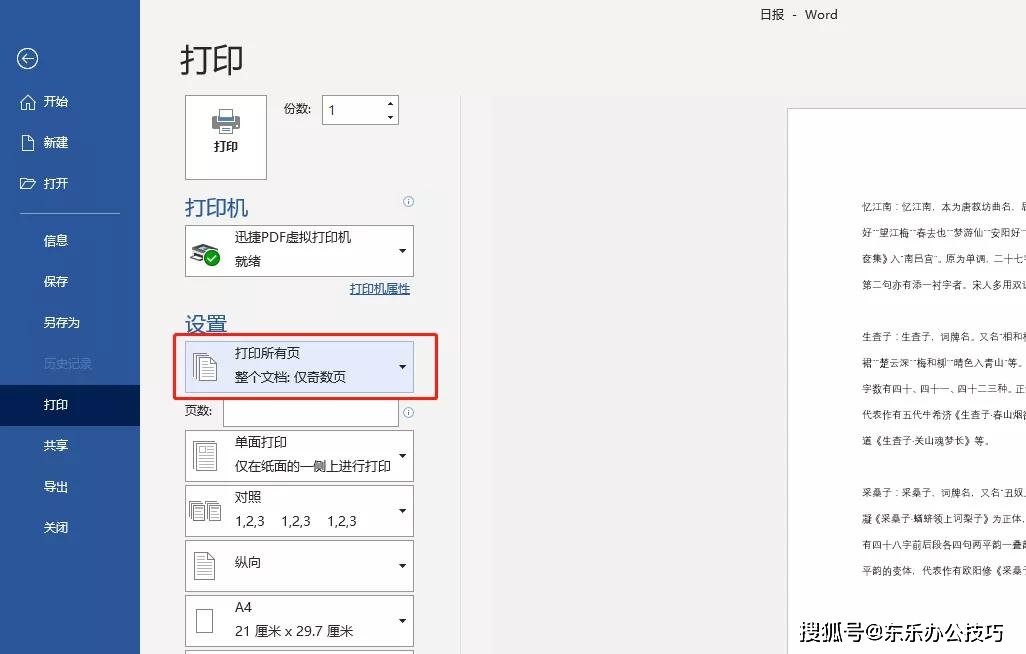Open the 迅捷PDF虚拟打印机 printer dropdown

click(x=299, y=251)
